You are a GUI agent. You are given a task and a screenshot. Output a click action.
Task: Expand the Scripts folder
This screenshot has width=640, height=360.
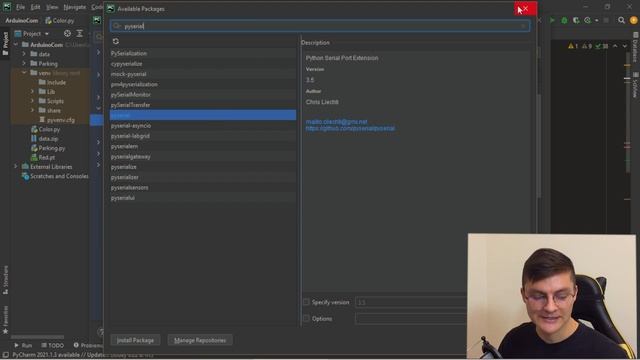tap(32, 101)
